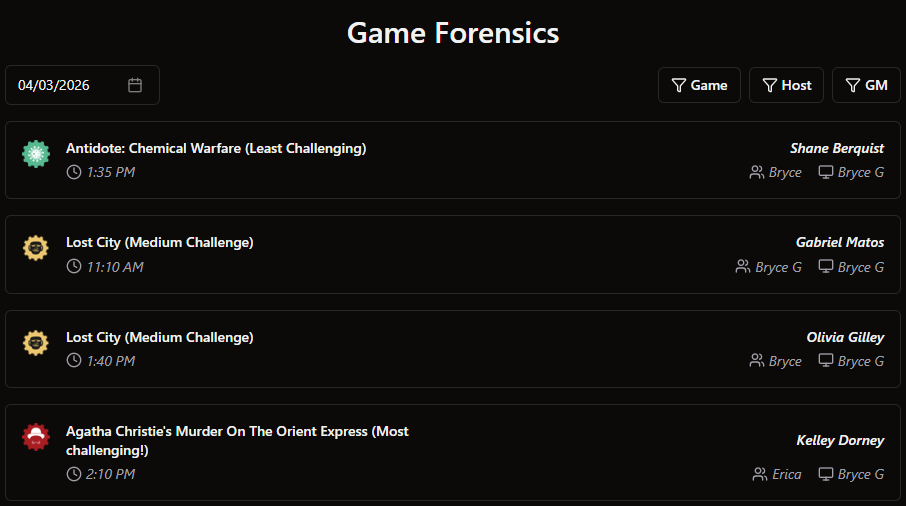
Task: Click the clock icon next to 1:35 PM
Action: [x=74, y=172]
